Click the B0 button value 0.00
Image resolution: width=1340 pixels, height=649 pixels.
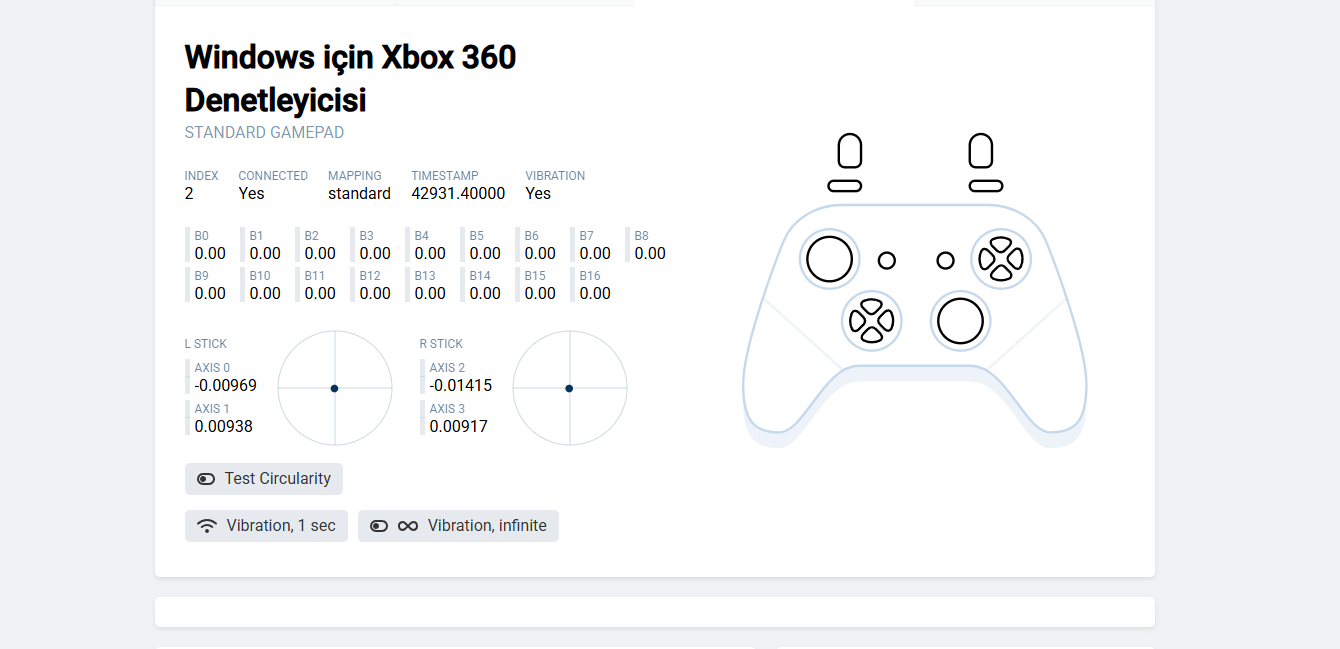[x=210, y=254]
